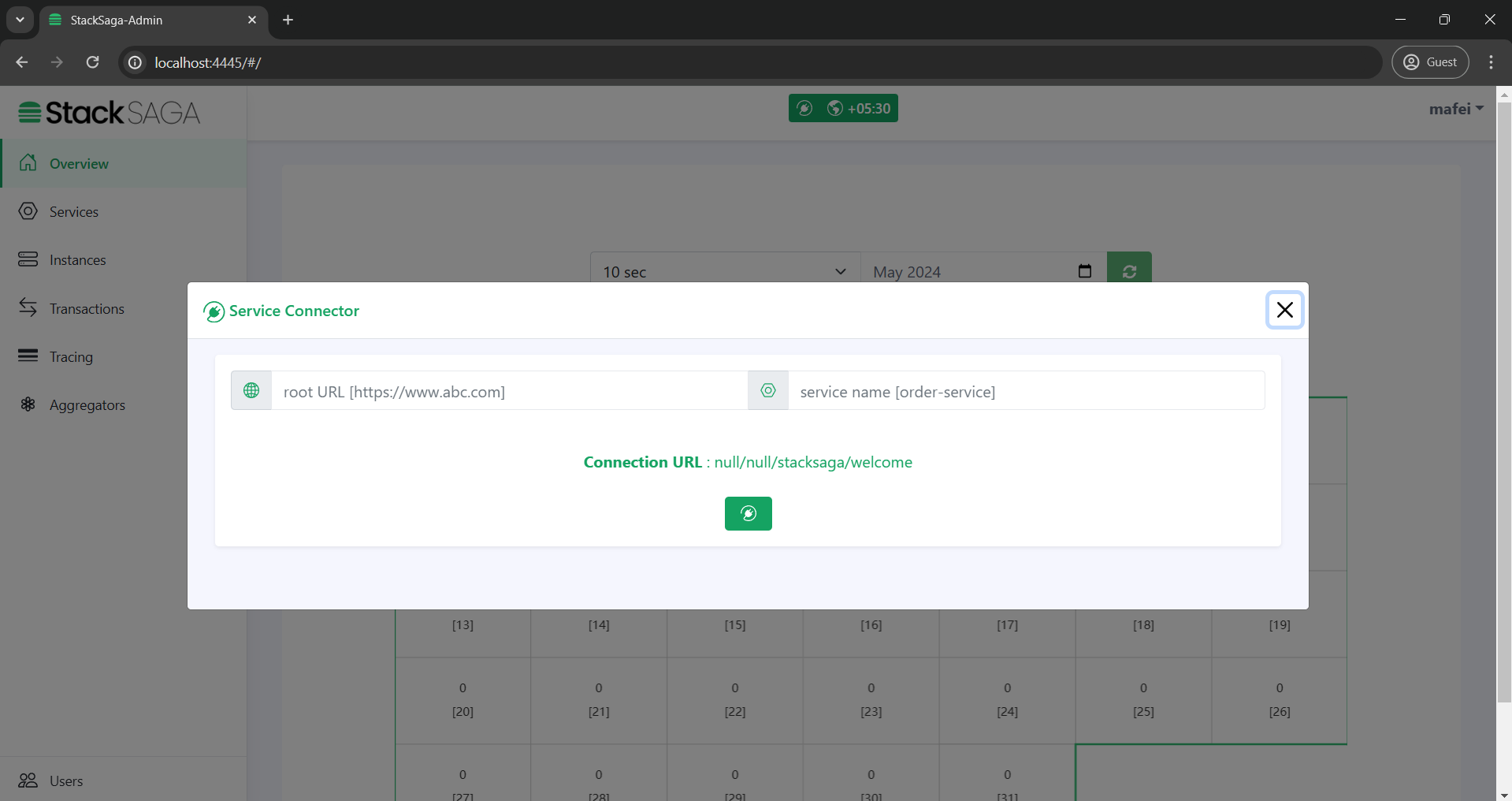Go to Instances in the sidebar
The height and width of the screenshot is (801, 1512).
[x=124, y=259]
